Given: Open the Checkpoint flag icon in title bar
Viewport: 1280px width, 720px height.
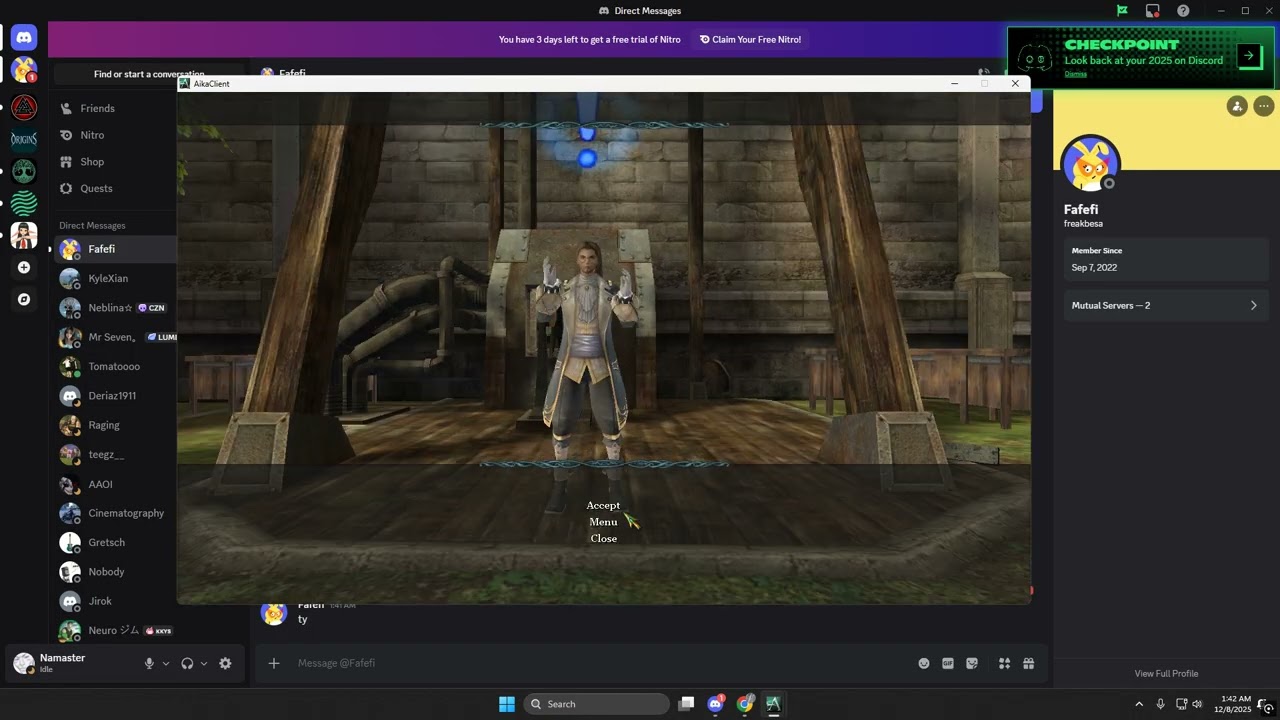Looking at the screenshot, I should (1122, 11).
